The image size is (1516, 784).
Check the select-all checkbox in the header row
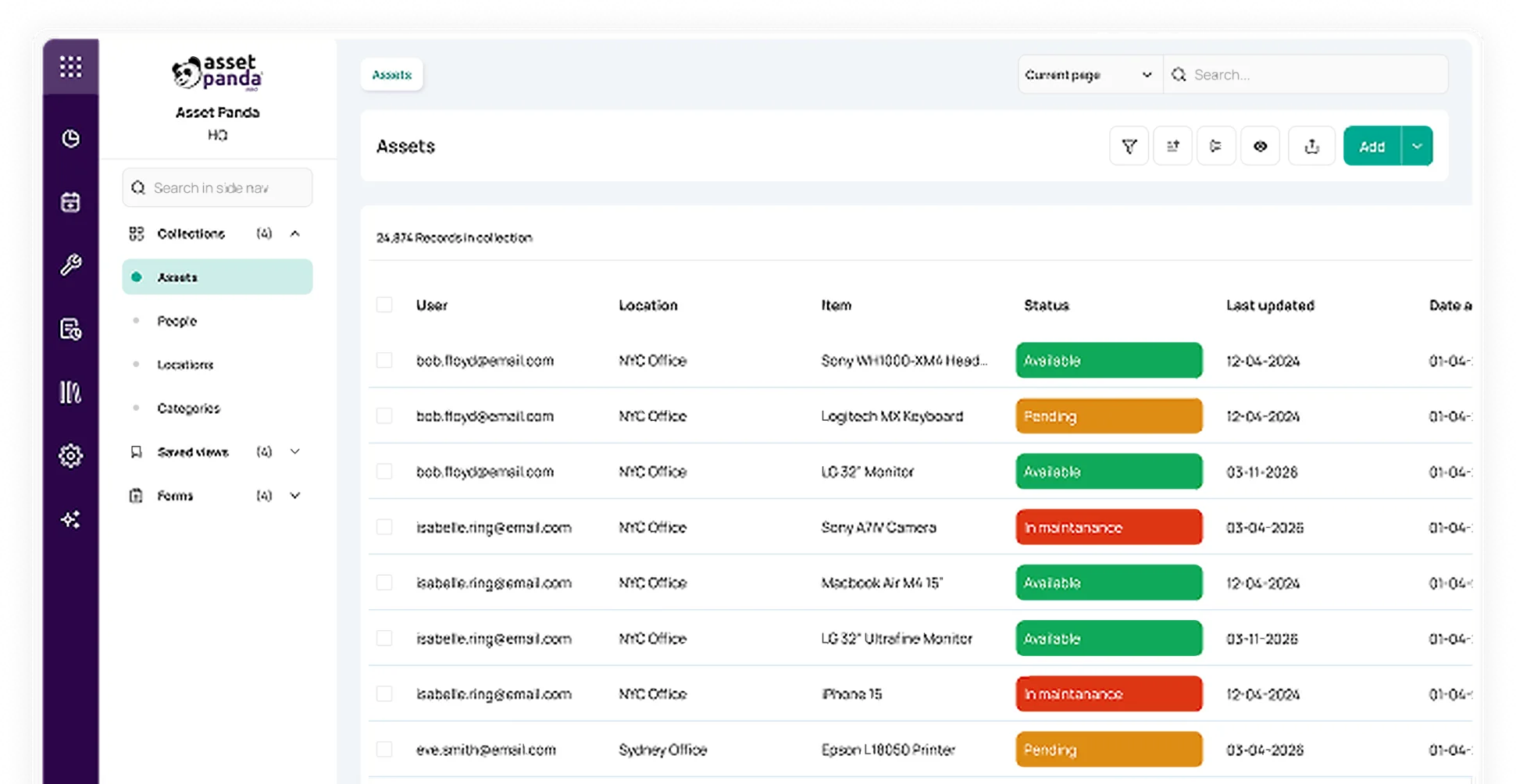tap(384, 305)
